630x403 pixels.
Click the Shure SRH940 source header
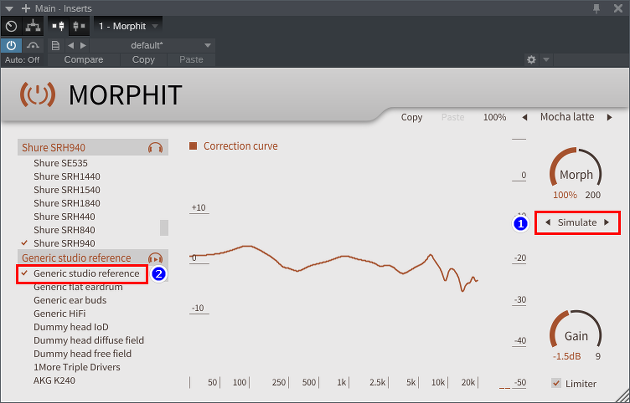pos(93,147)
